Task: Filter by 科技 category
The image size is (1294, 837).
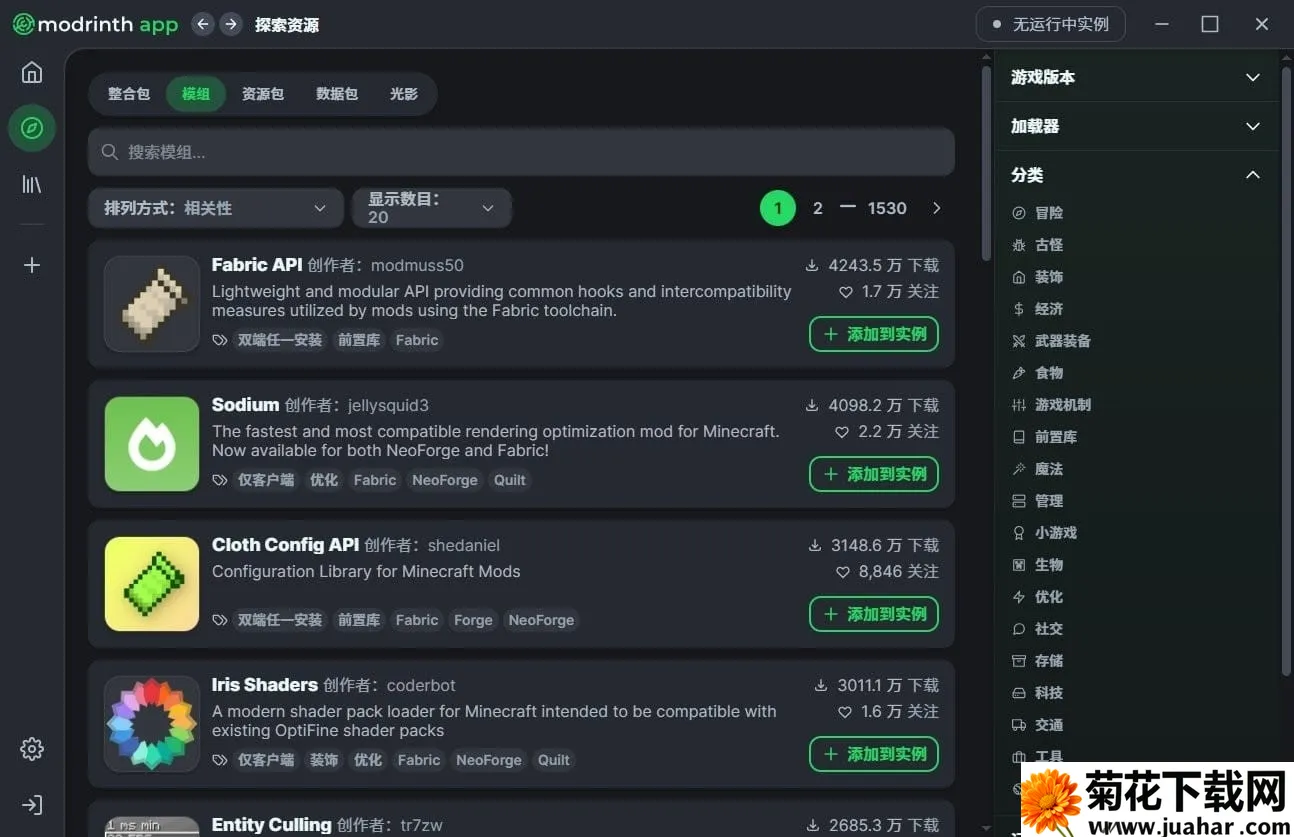Action: 1037,693
